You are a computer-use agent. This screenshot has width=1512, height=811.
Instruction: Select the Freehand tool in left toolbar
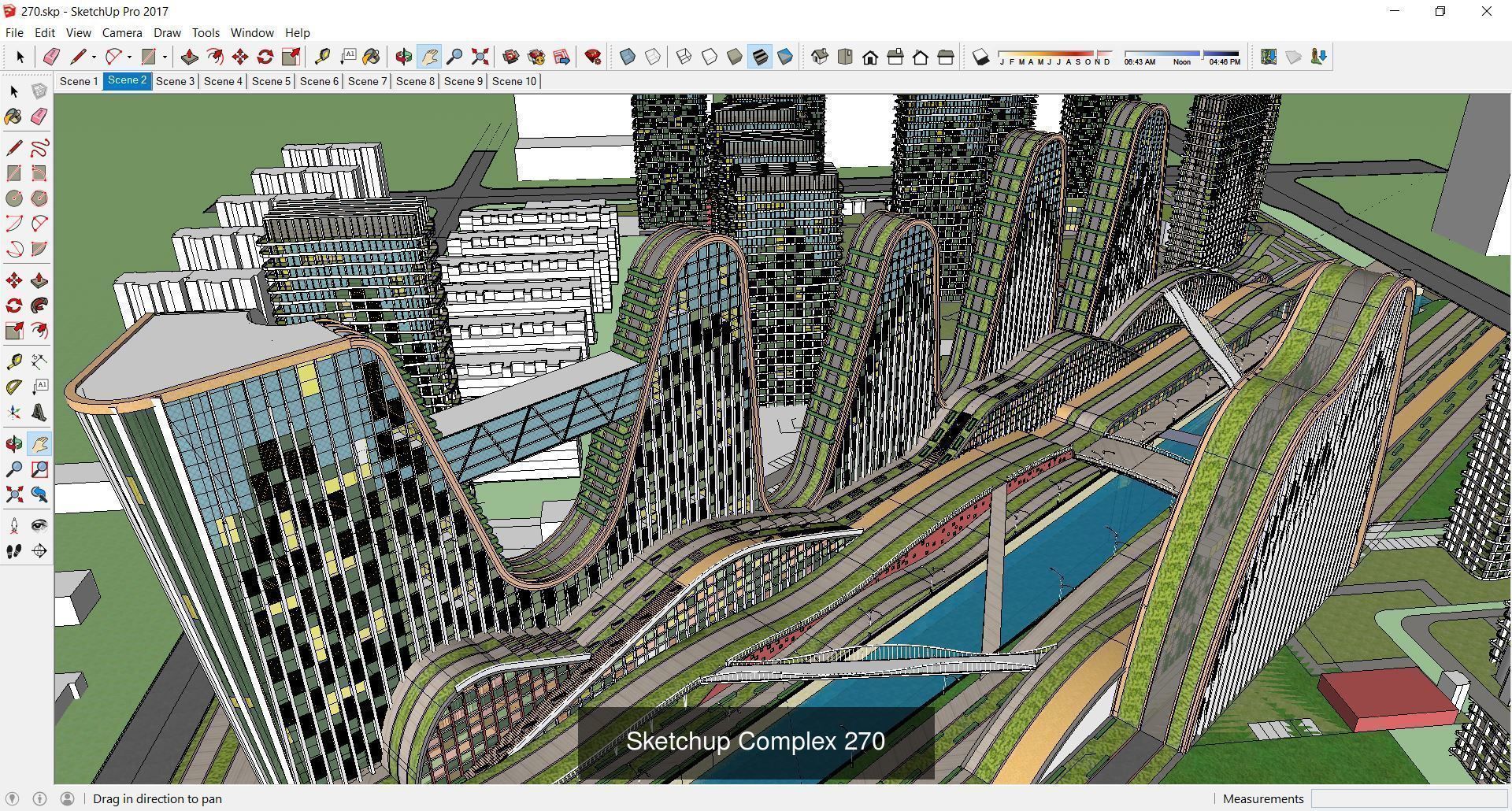tap(39, 148)
